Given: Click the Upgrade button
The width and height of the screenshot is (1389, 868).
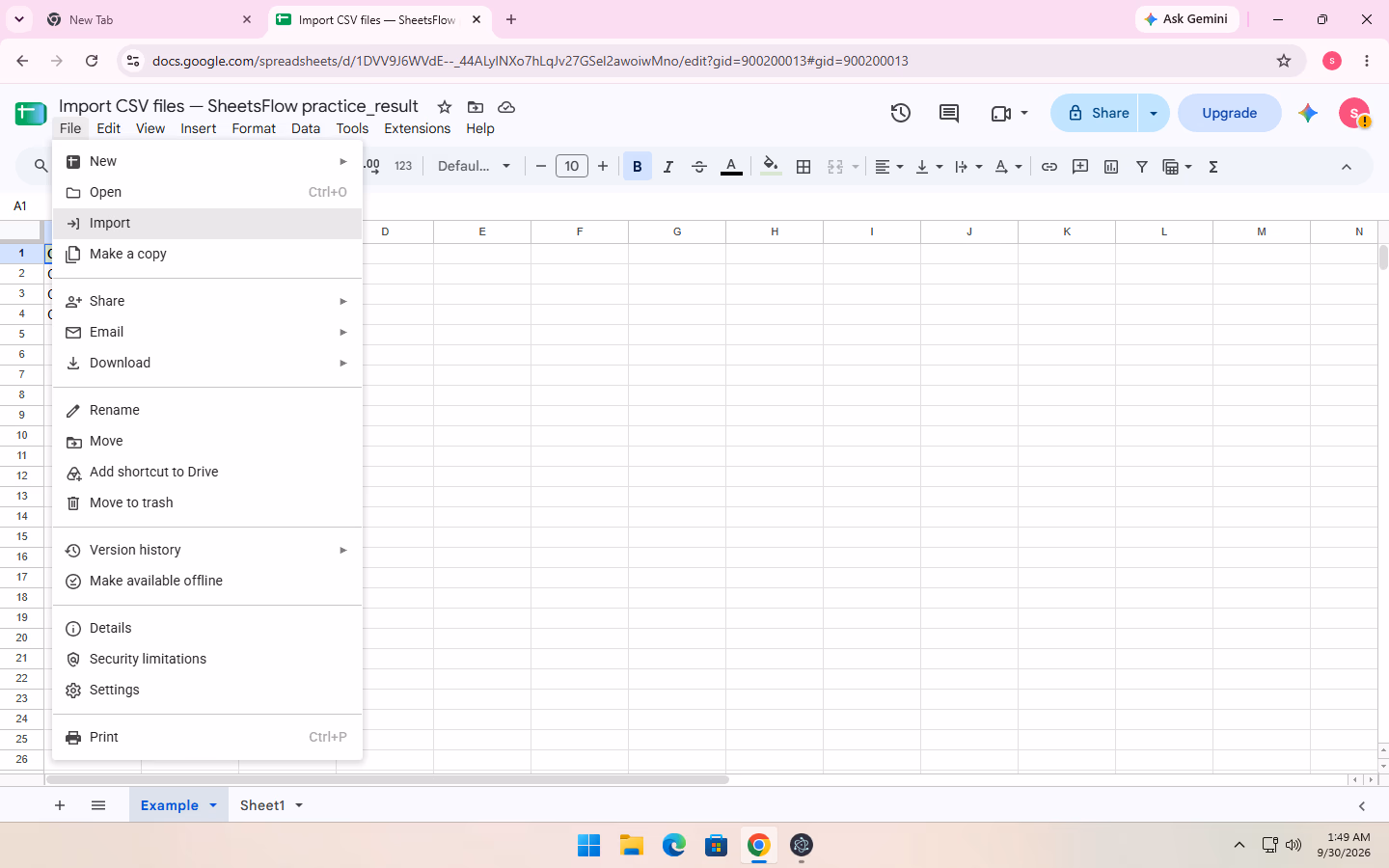Looking at the screenshot, I should click(x=1229, y=113).
